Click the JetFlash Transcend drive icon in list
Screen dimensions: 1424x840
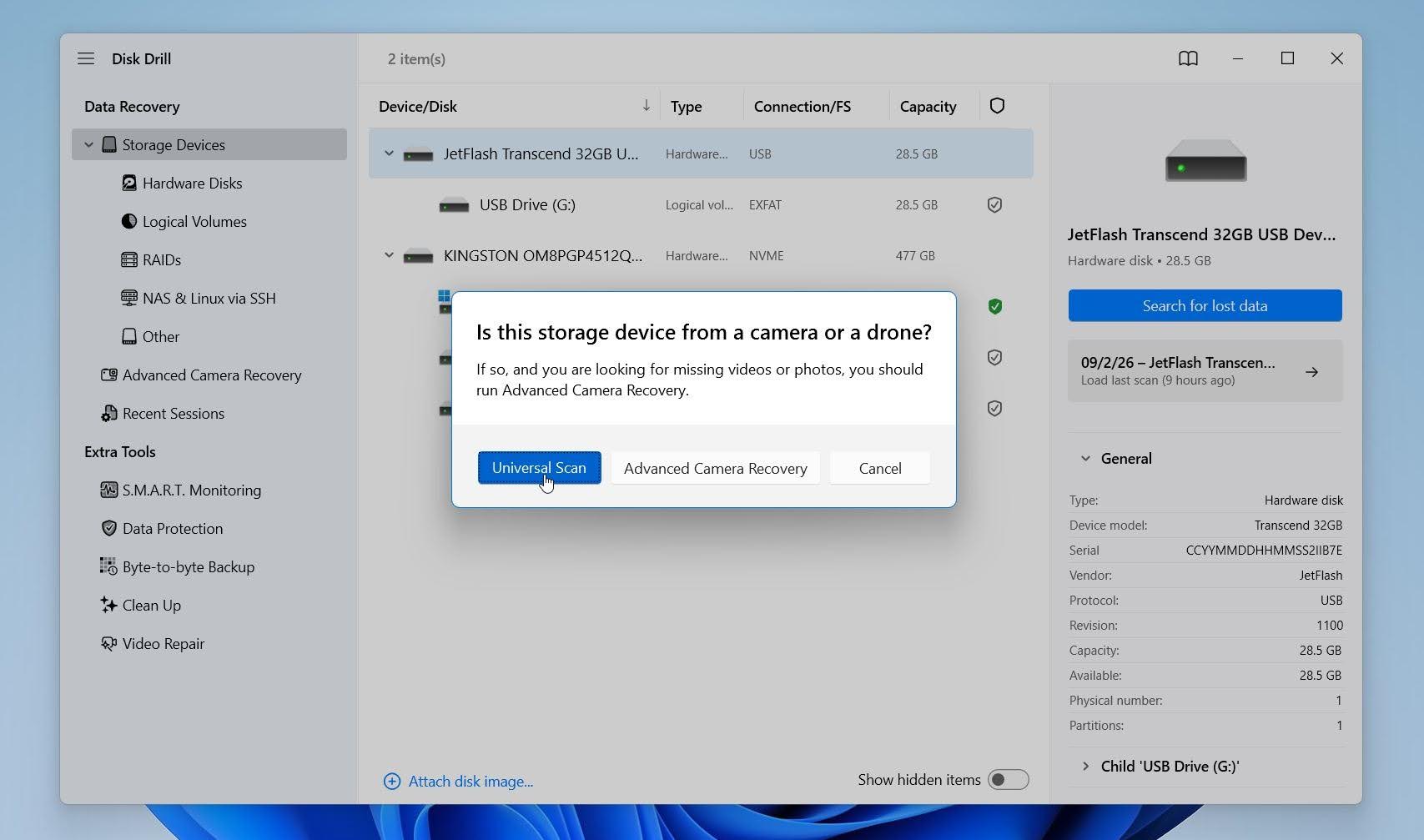pos(418,154)
